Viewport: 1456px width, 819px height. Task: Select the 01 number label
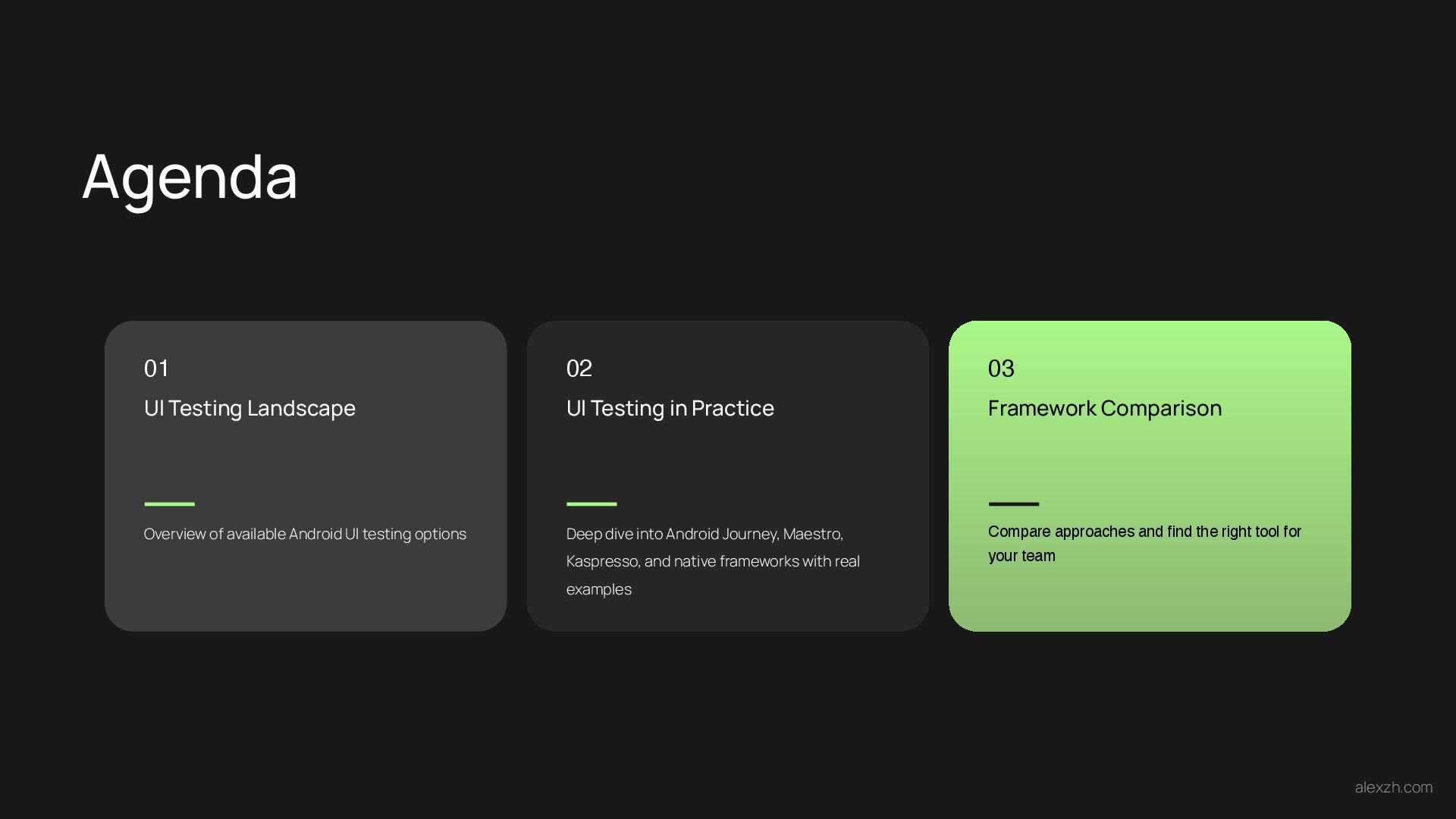tap(156, 369)
